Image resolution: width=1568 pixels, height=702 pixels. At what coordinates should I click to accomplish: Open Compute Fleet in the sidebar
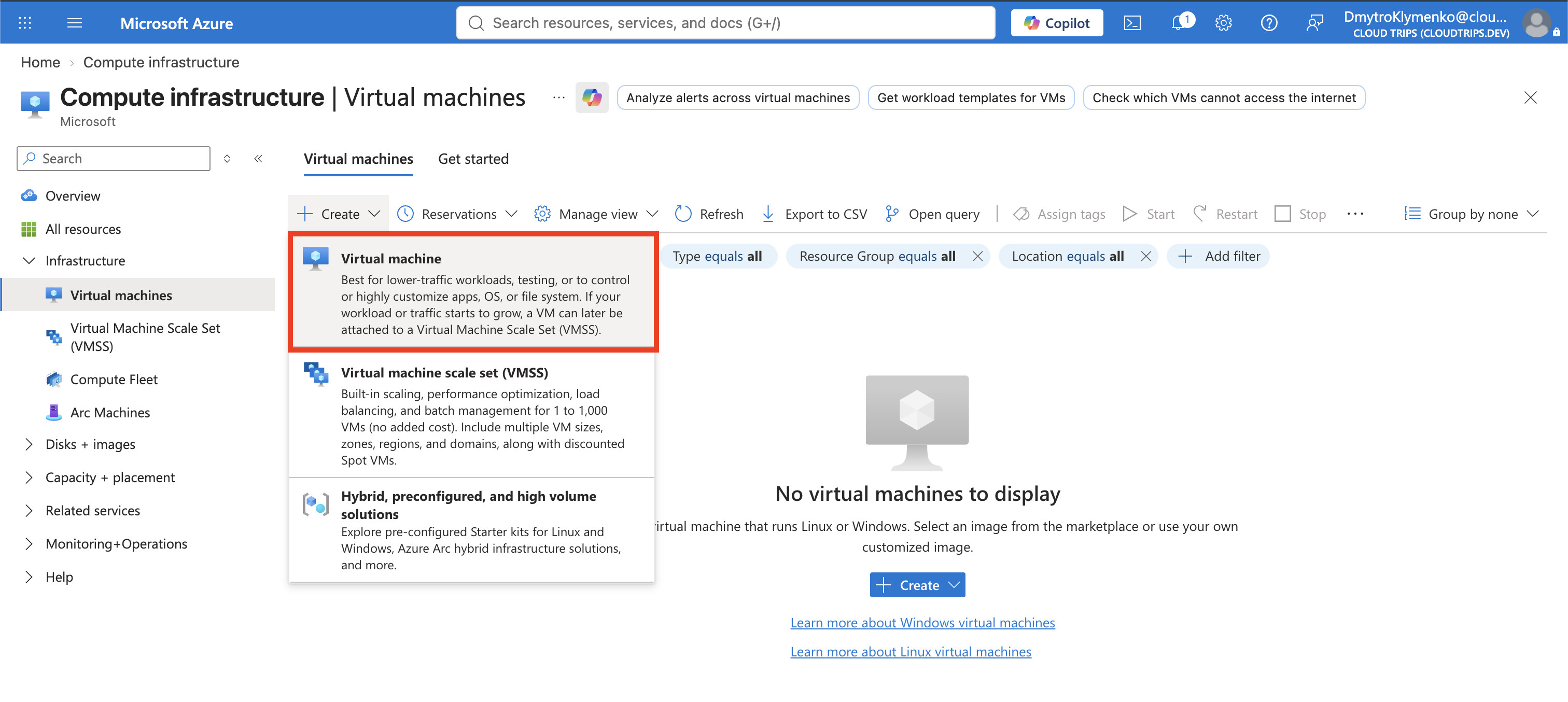(114, 380)
